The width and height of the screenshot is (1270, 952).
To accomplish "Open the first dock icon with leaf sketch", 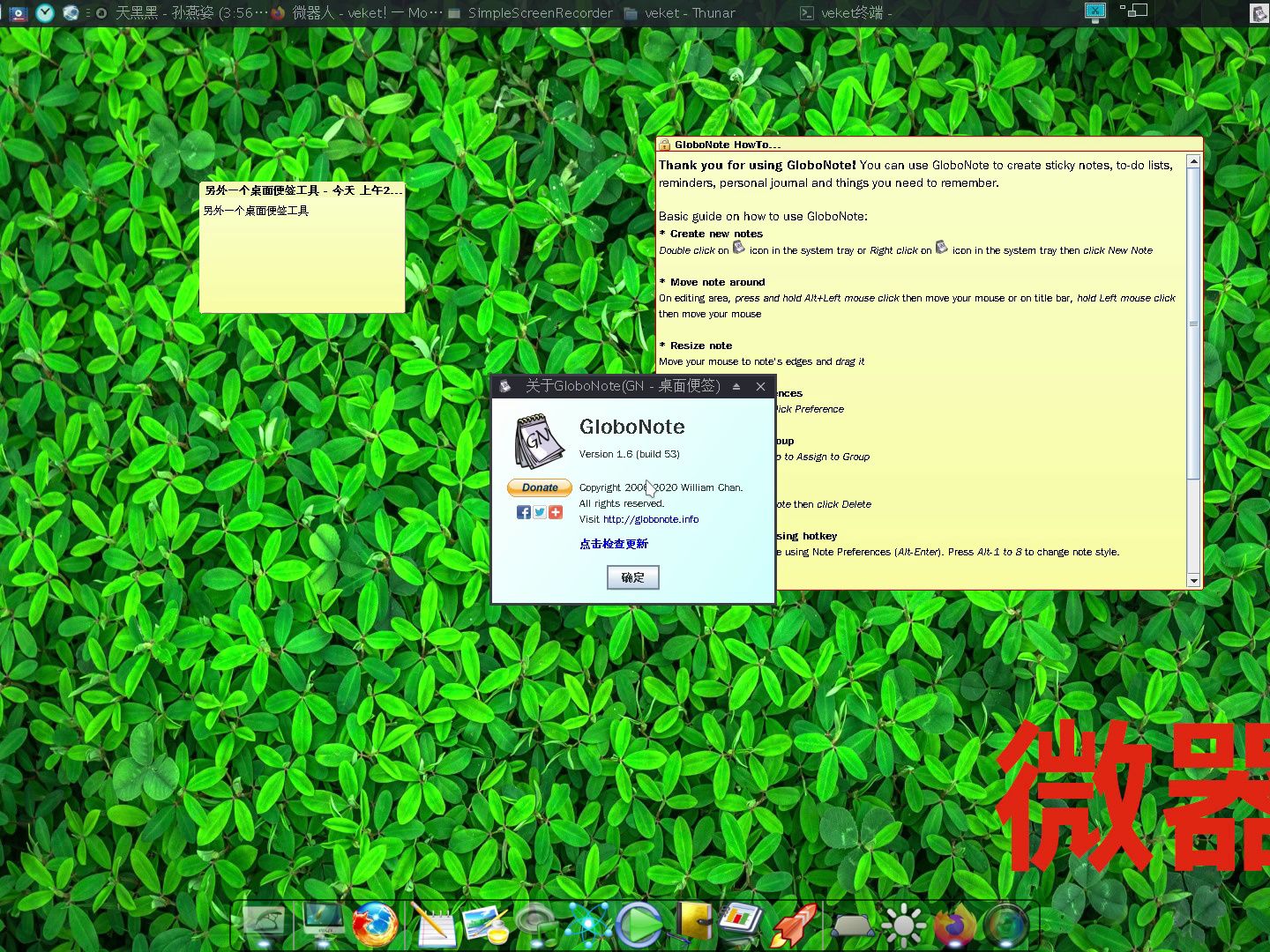I will [x=264, y=925].
